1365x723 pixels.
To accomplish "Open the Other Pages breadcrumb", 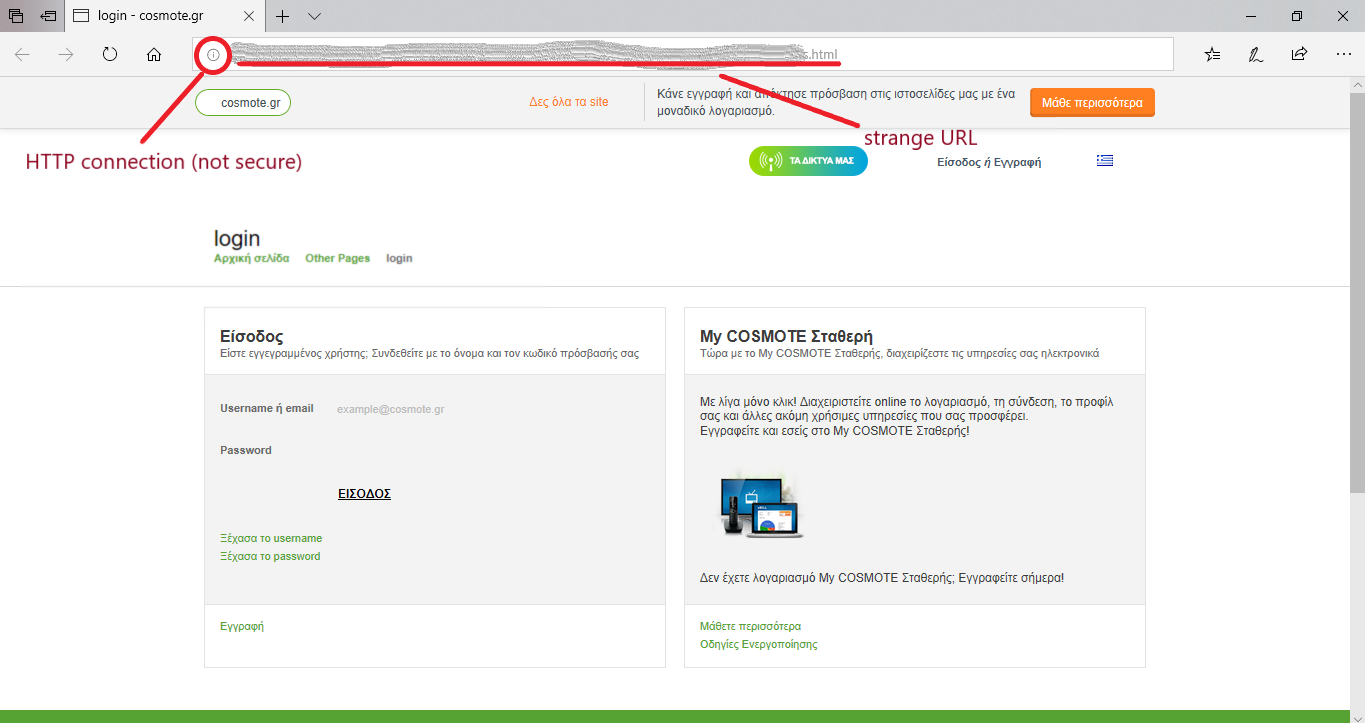I will click(x=338, y=258).
